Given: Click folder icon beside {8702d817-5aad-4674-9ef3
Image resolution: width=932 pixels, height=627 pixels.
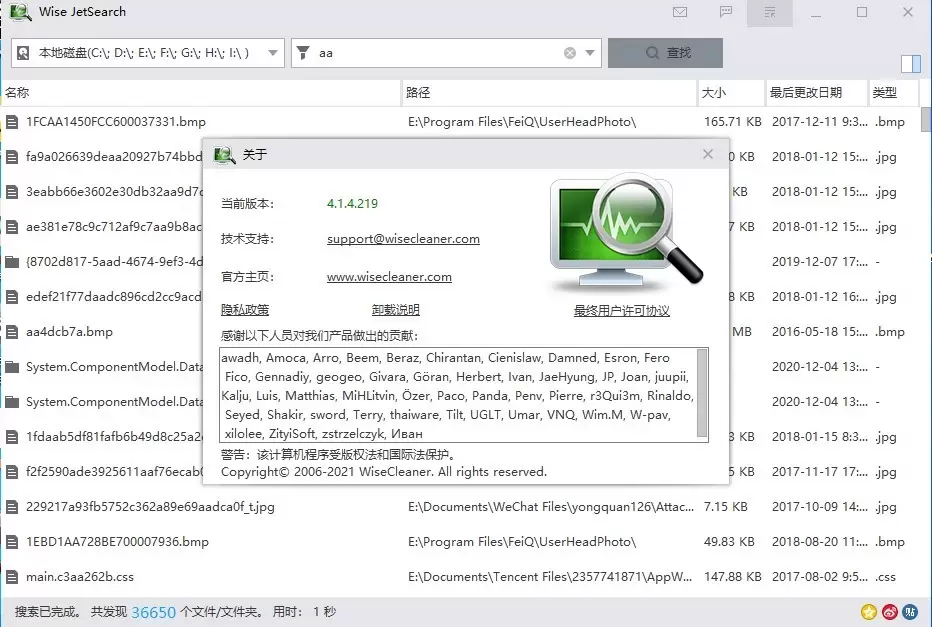Looking at the screenshot, I should (x=12, y=261).
